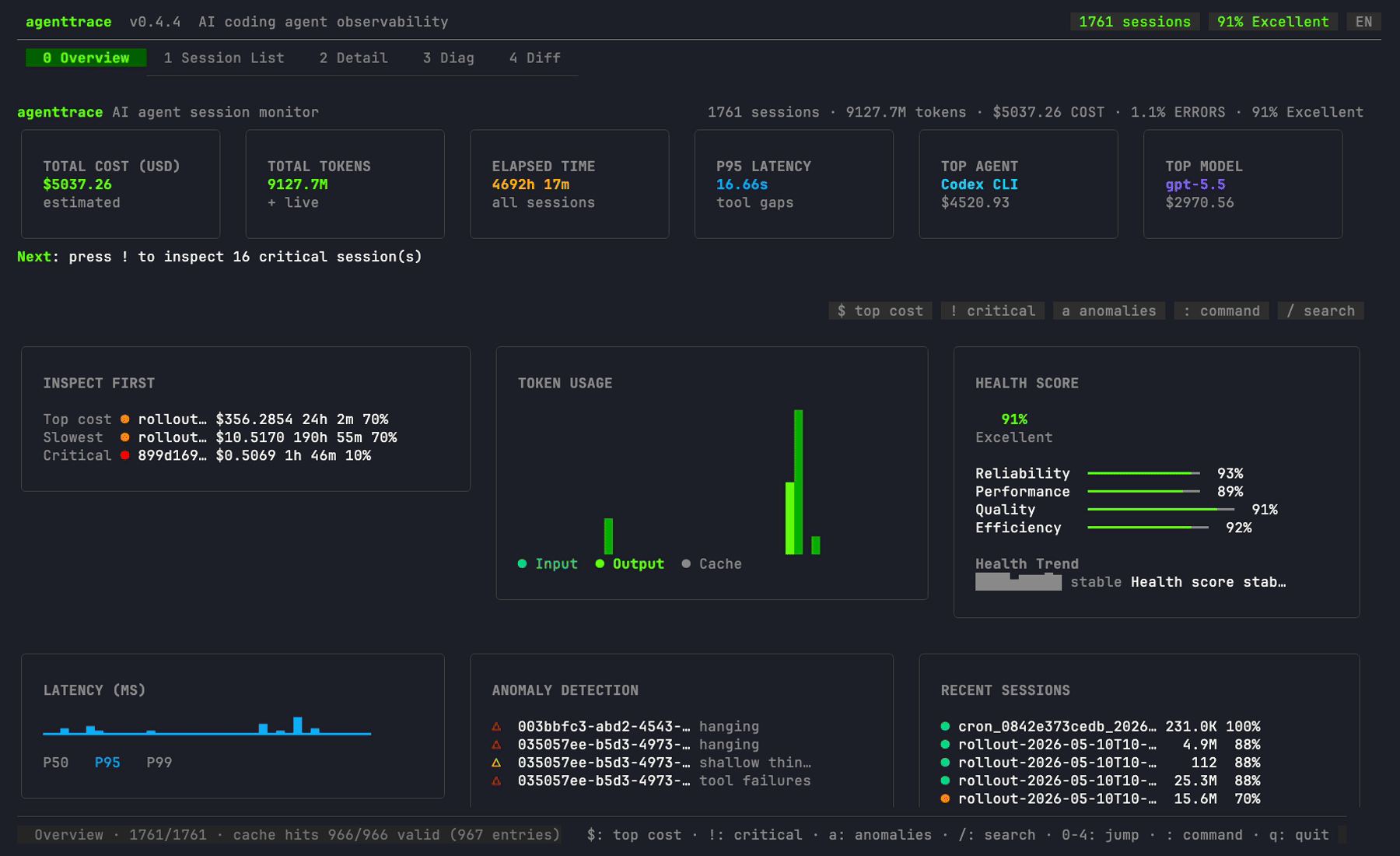Click status bar 'q: quit' hint
Screen dimensions: 1400x856
click(1299, 834)
